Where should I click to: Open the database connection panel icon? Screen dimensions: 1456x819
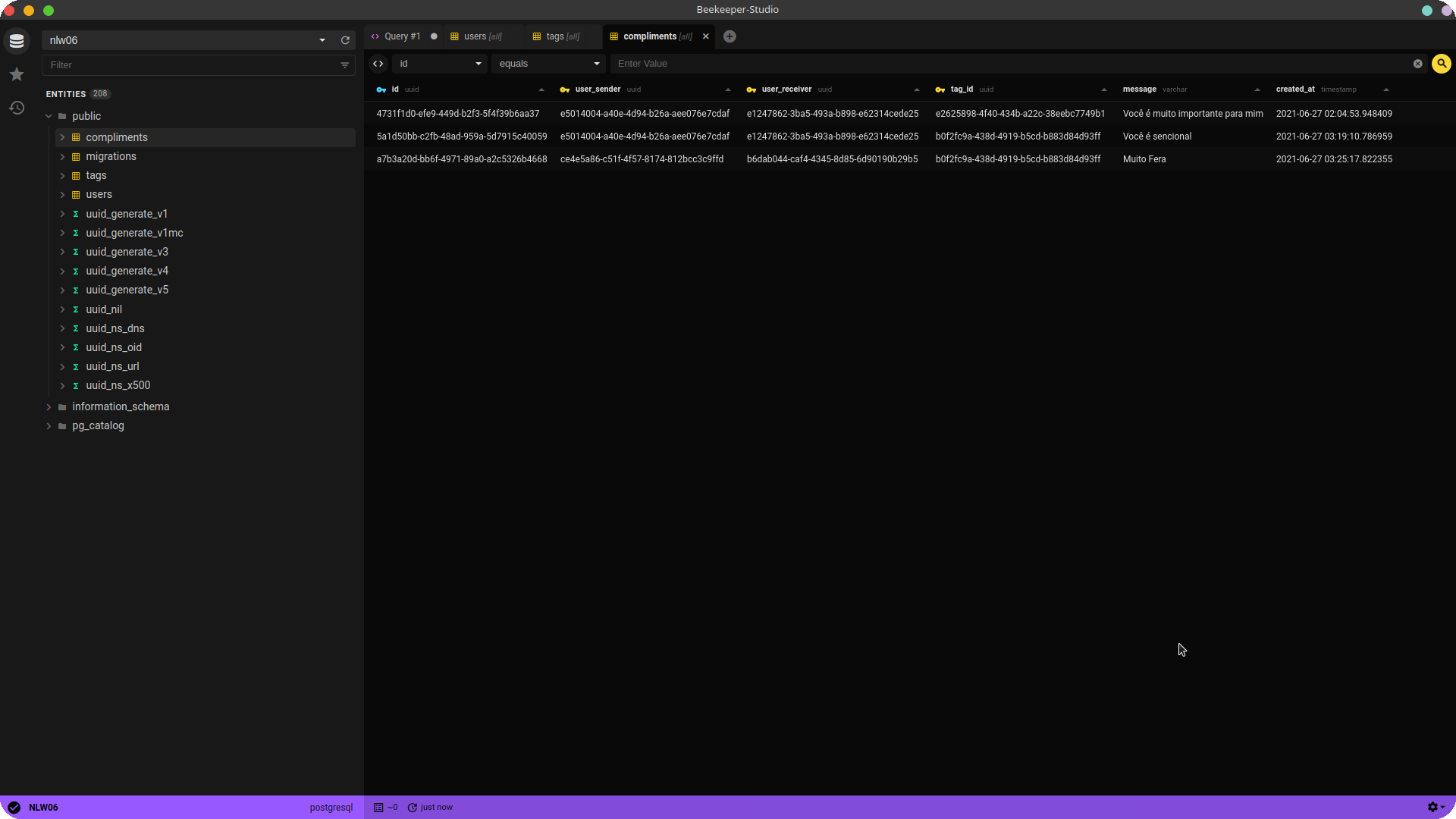pos(16,41)
